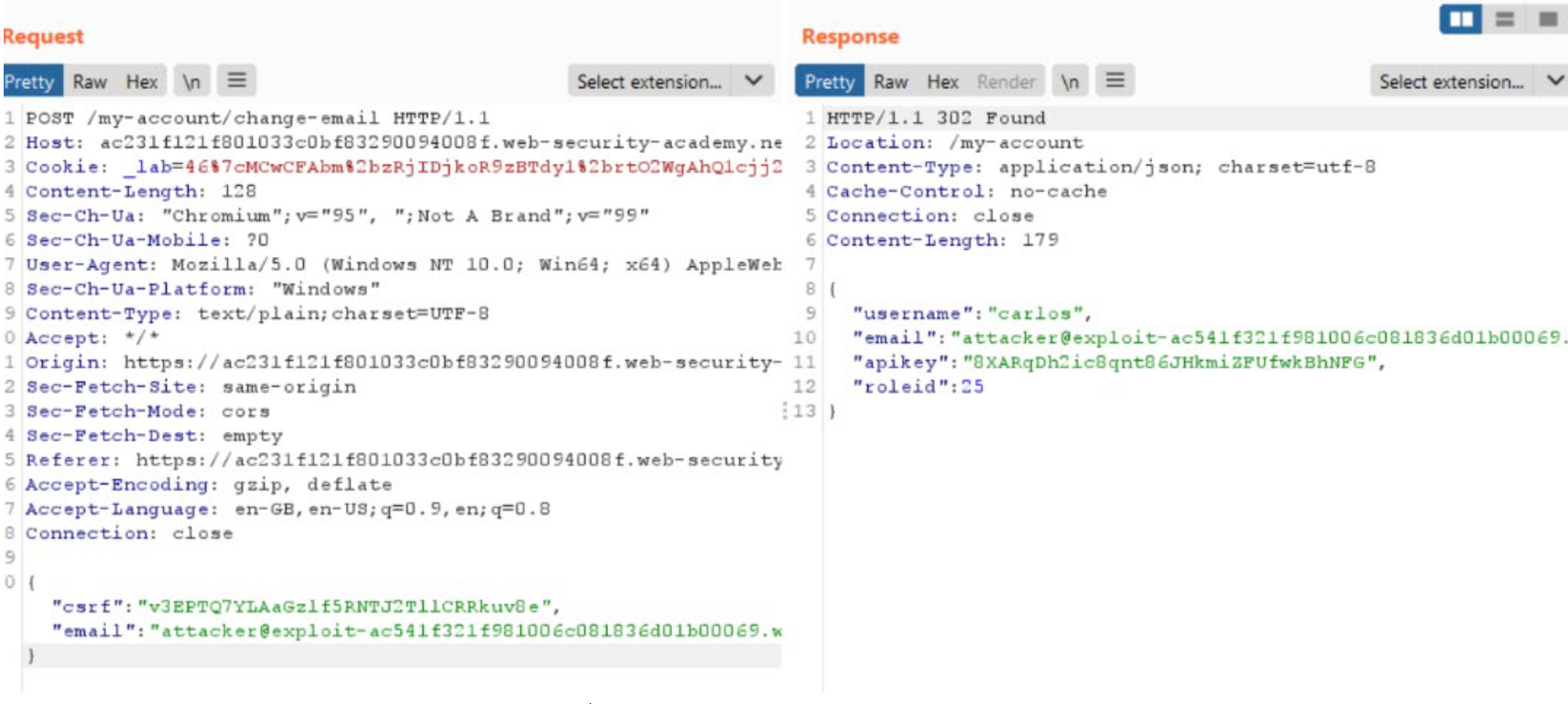Image resolution: width=1568 pixels, height=704 pixels.
Task: Open the Render tab in Response
Action: [x=1006, y=81]
